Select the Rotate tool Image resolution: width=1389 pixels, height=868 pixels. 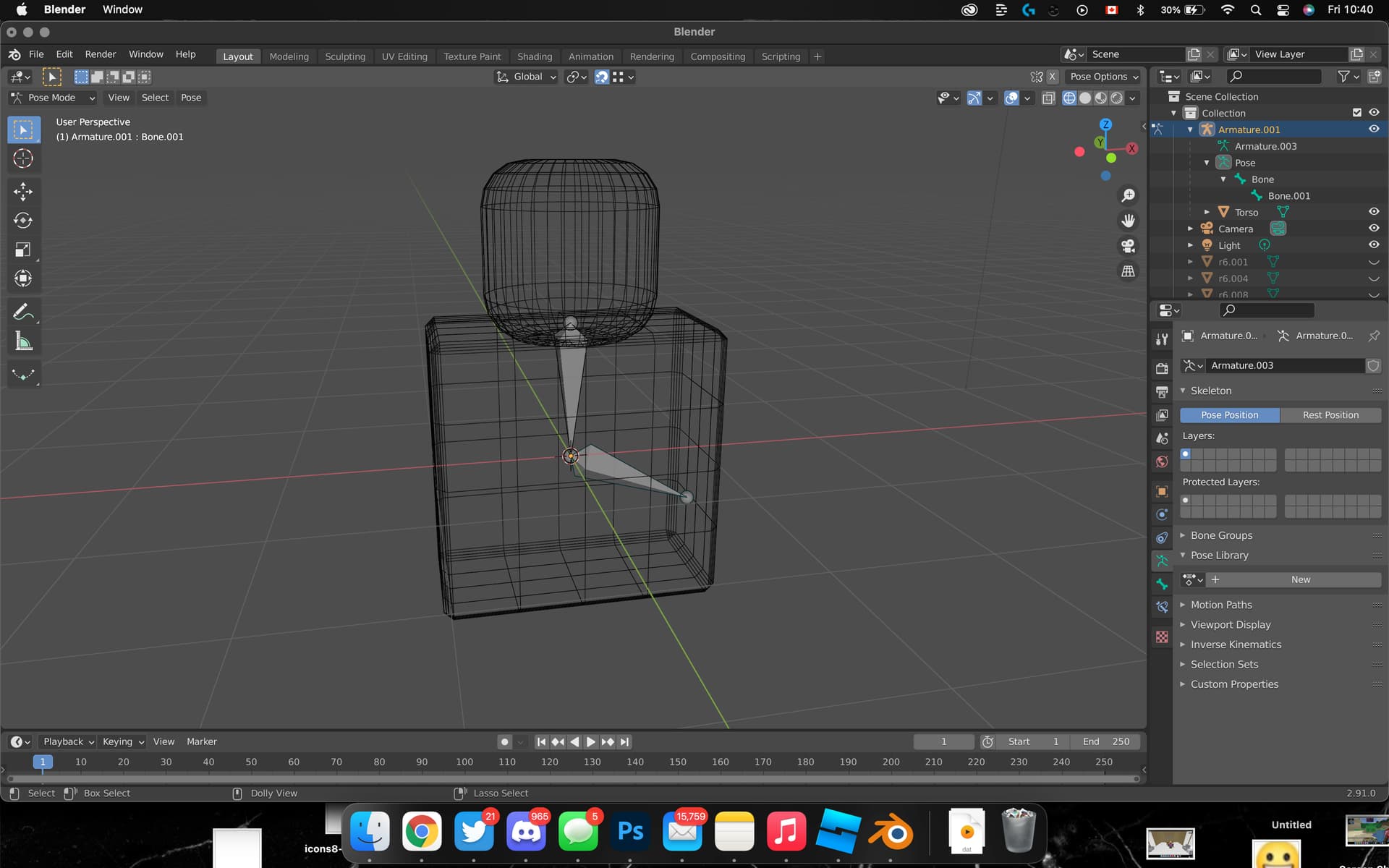[23, 220]
